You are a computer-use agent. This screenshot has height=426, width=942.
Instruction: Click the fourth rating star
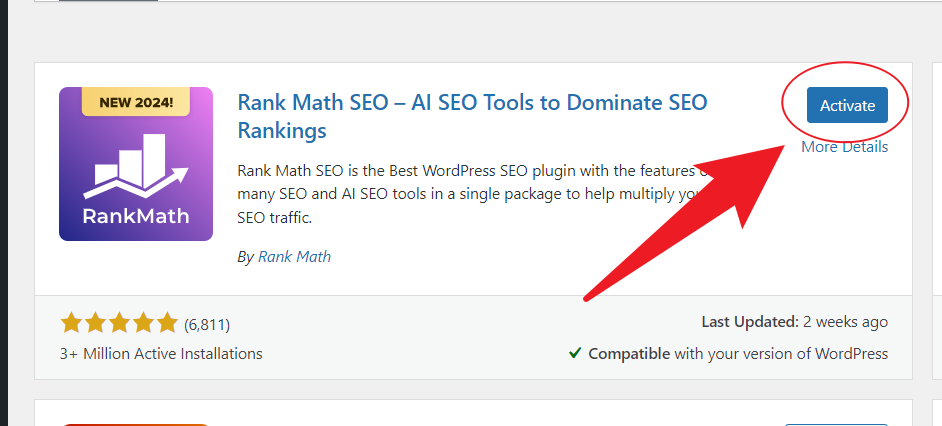143,323
